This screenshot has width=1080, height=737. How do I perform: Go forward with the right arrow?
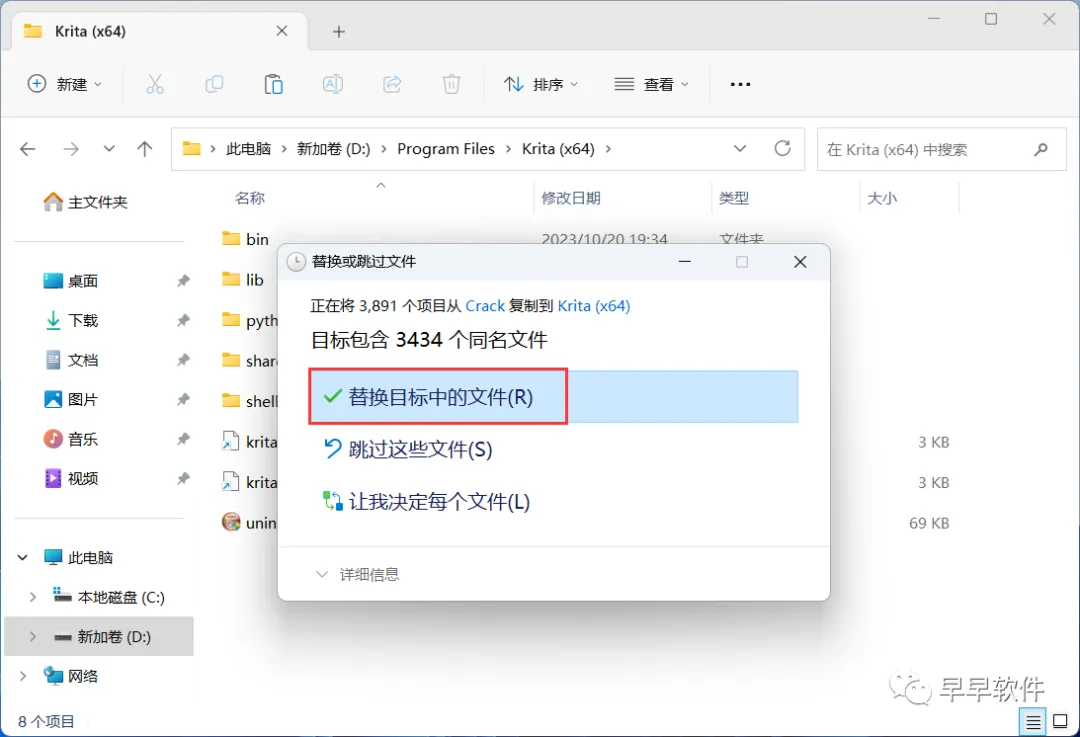71,149
